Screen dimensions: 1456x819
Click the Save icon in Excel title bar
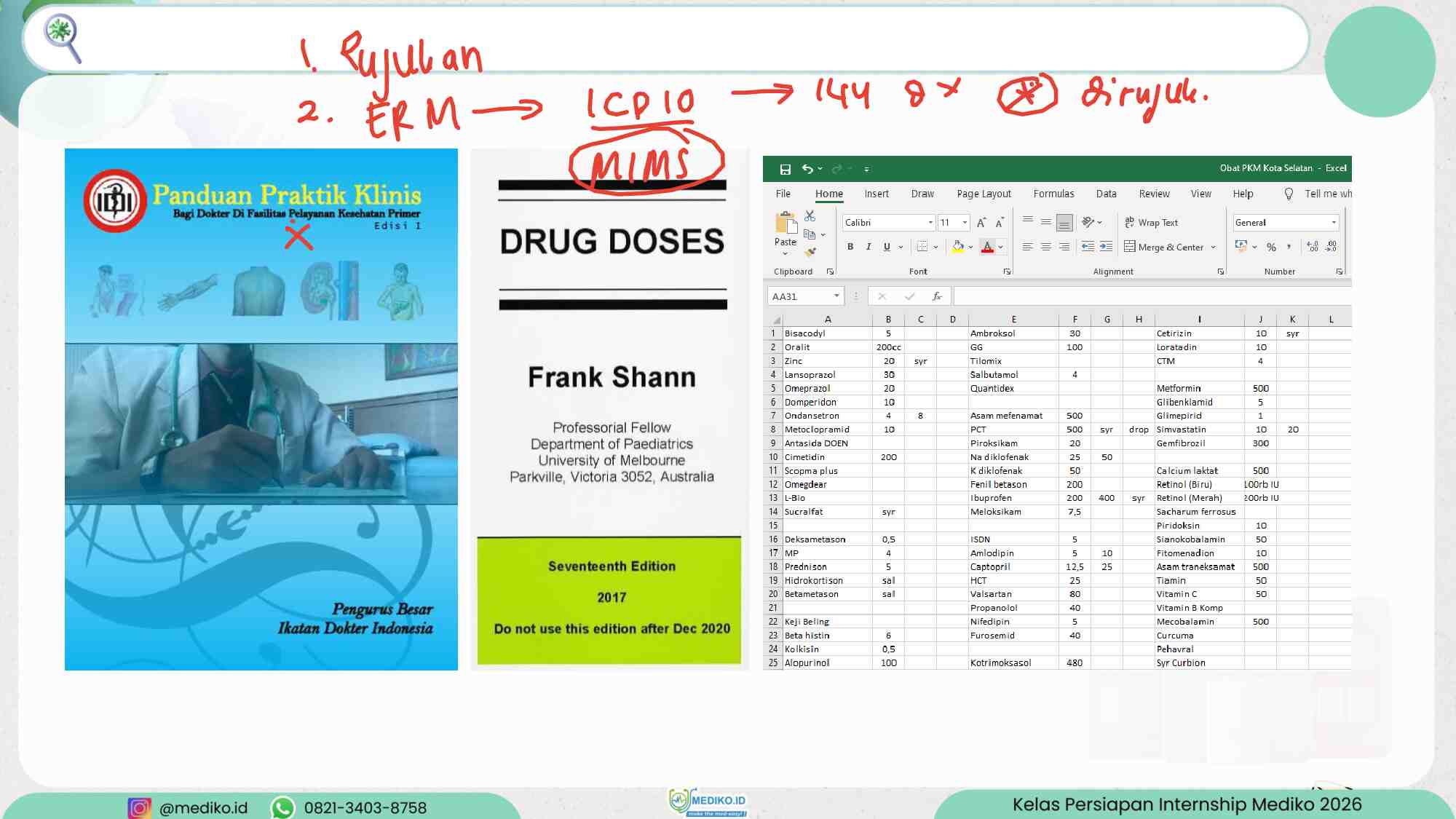coord(785,169)
